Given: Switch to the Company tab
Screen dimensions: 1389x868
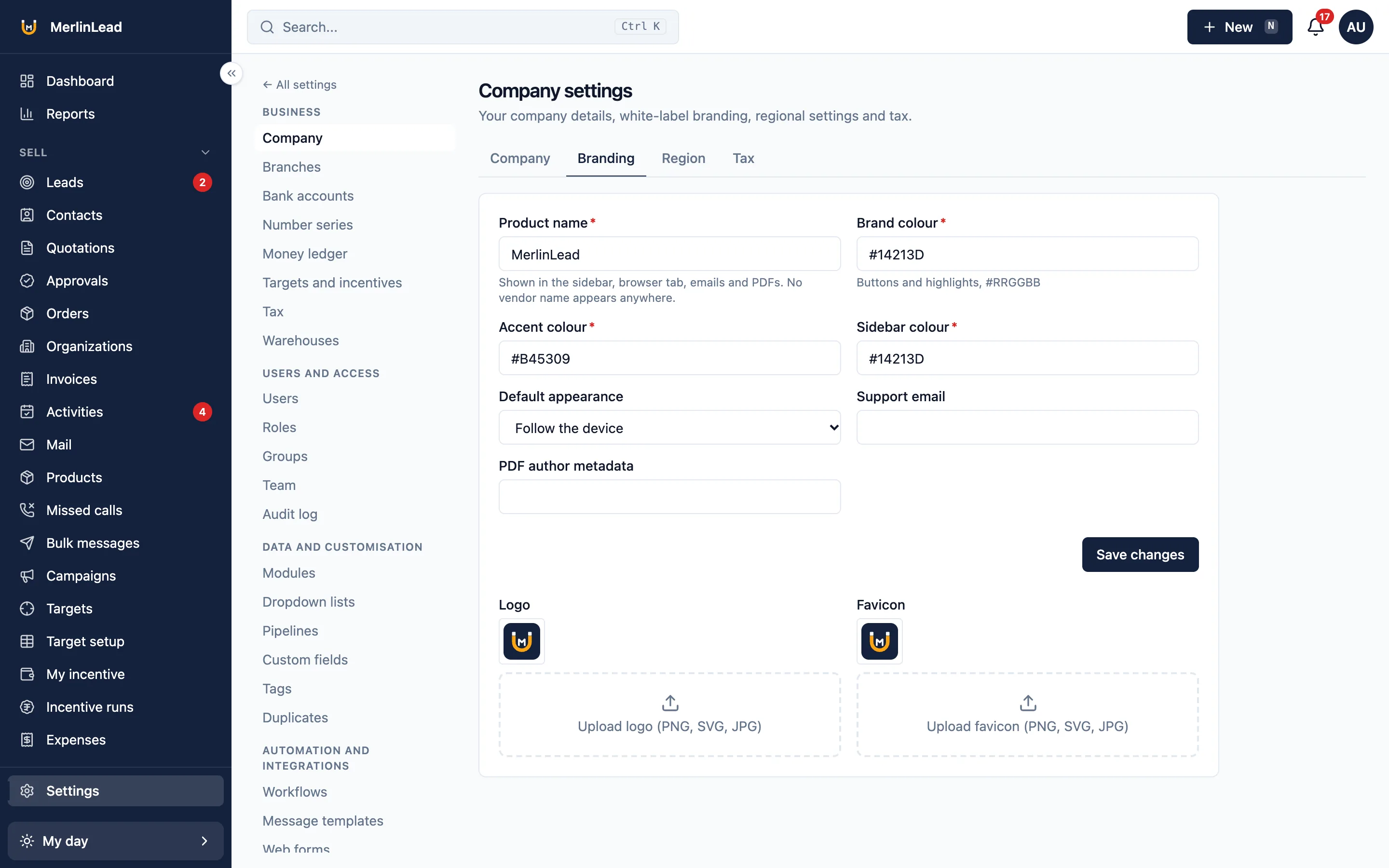Looking at the screenshot, I should tap(519, 159).
